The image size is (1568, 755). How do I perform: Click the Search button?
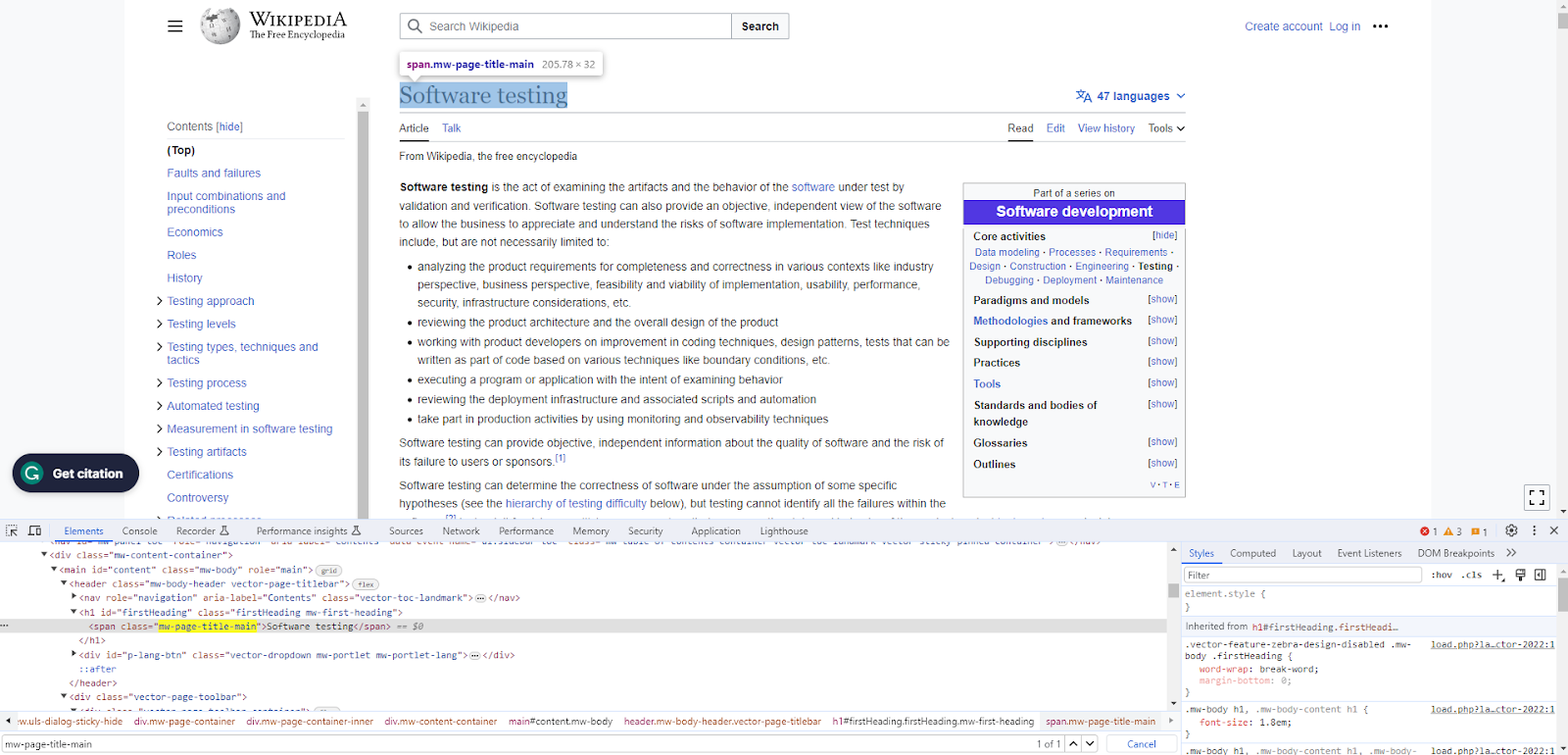760,26
